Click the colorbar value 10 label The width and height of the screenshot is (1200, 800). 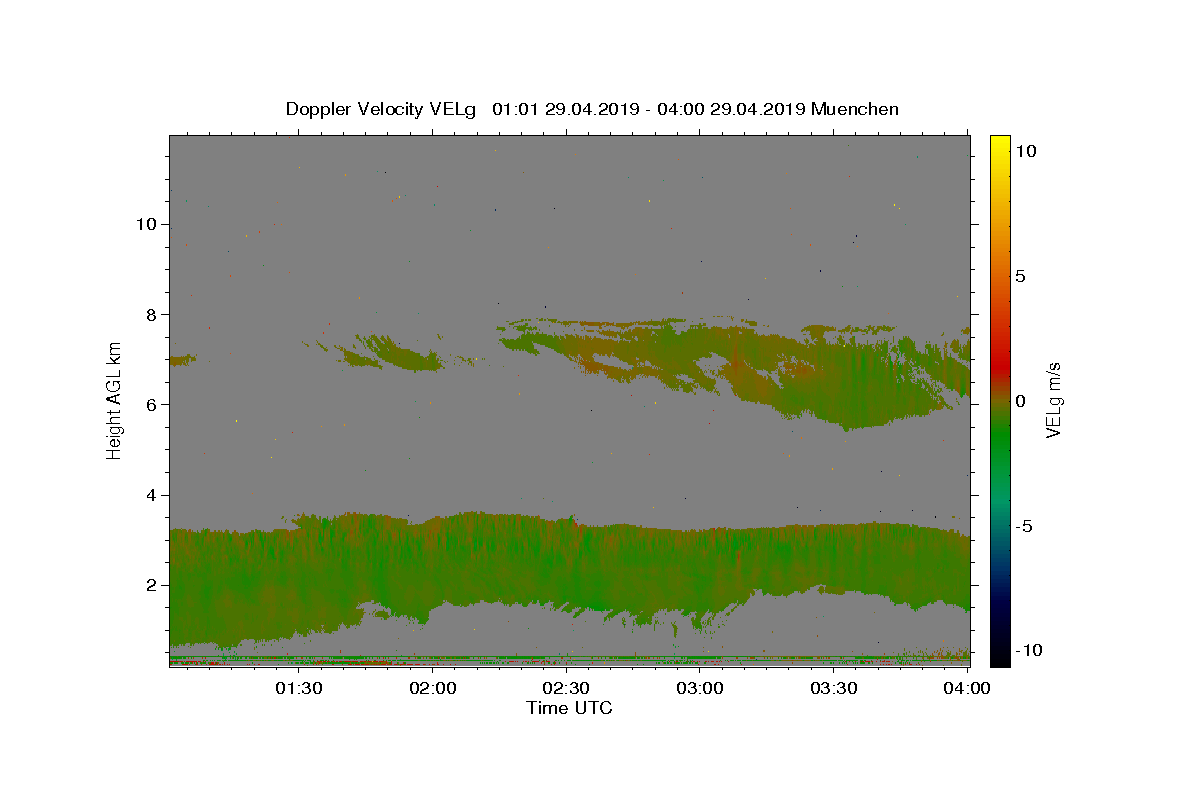[x=1025, y=151]
